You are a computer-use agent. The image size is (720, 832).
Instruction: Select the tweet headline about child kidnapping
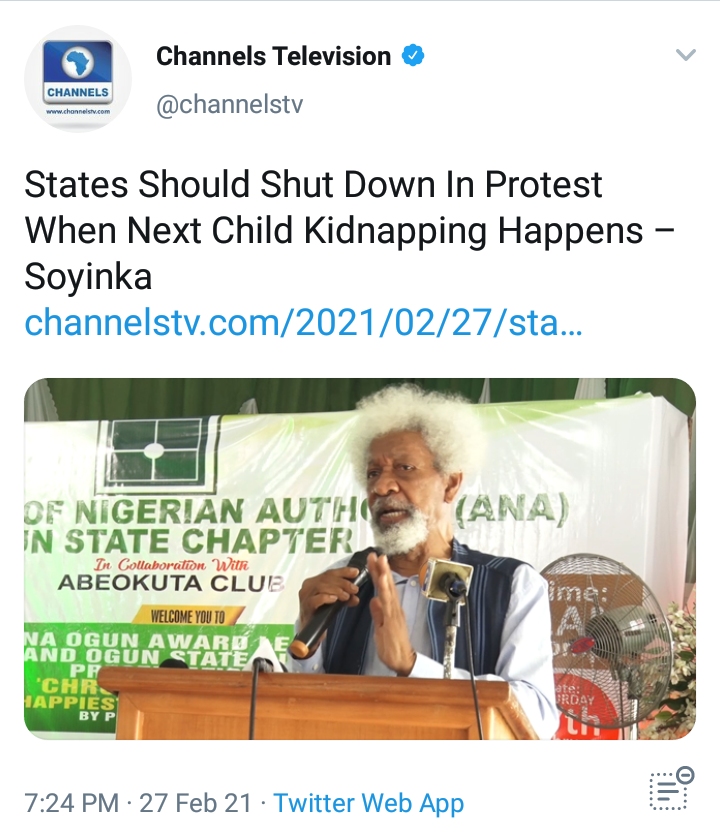click(349, 230)
